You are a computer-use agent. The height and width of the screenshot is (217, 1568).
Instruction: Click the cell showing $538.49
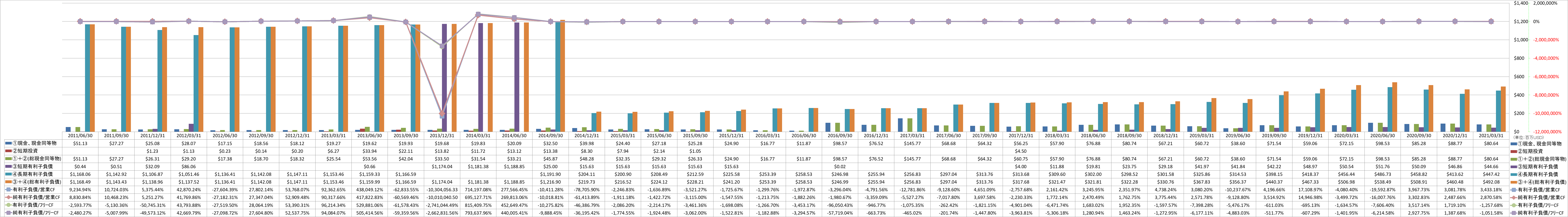(1382, 182)
